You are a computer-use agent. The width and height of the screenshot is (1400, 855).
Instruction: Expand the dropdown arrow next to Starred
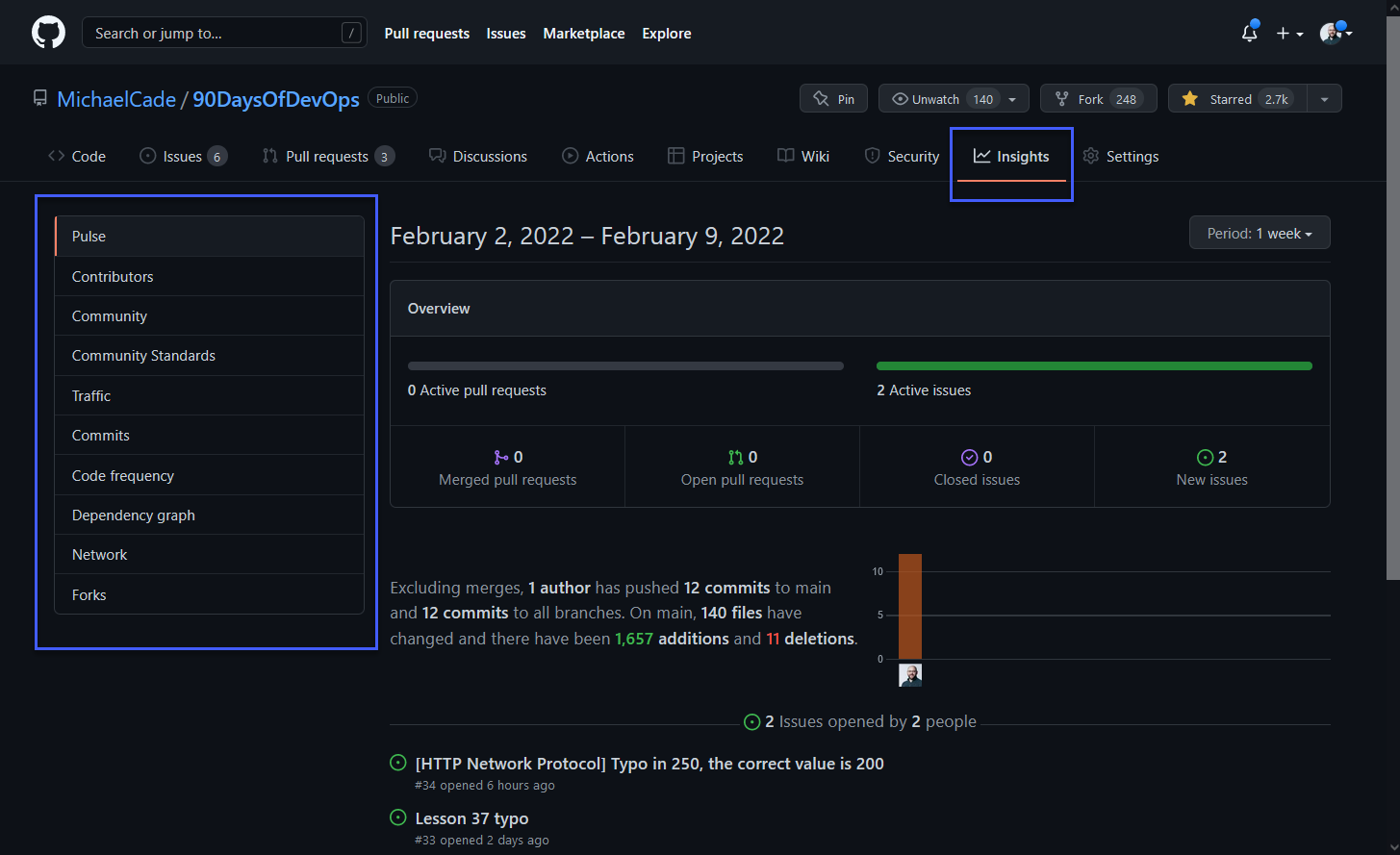click(1325, 98)
